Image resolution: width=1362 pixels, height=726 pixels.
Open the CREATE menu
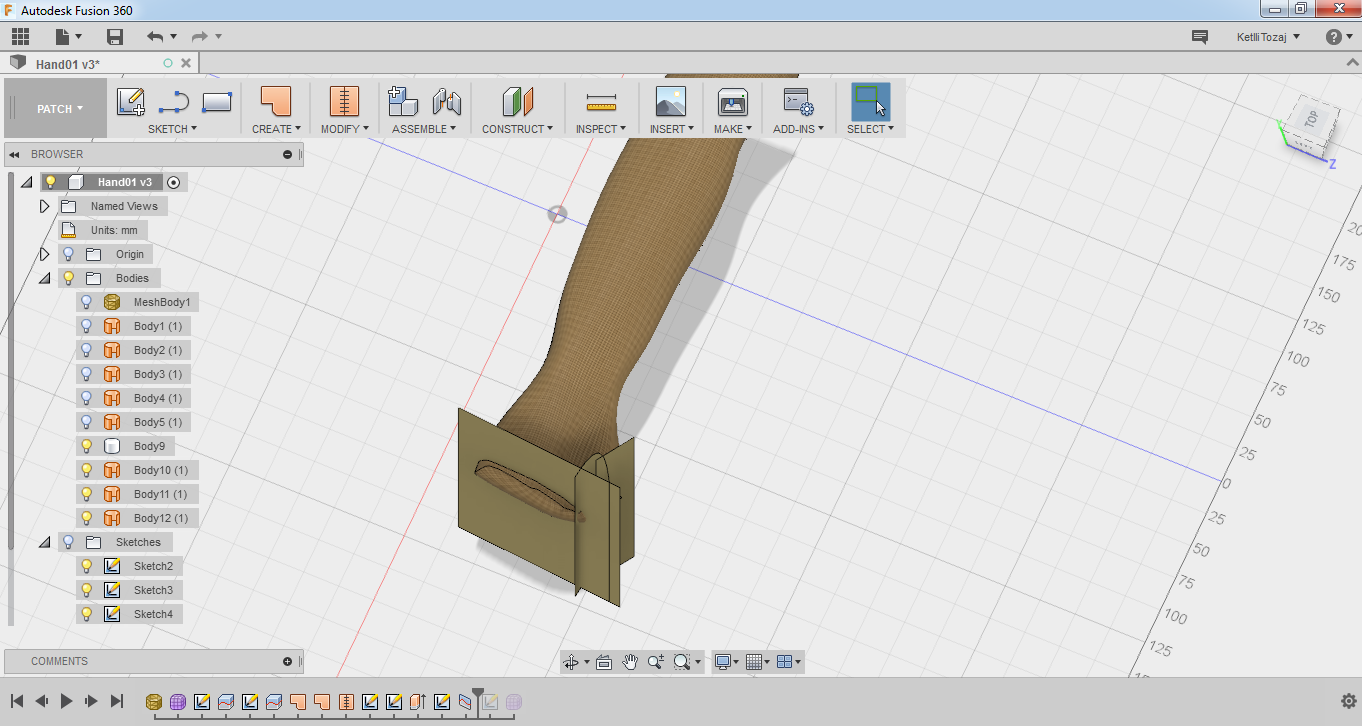[x=276, y=129]
